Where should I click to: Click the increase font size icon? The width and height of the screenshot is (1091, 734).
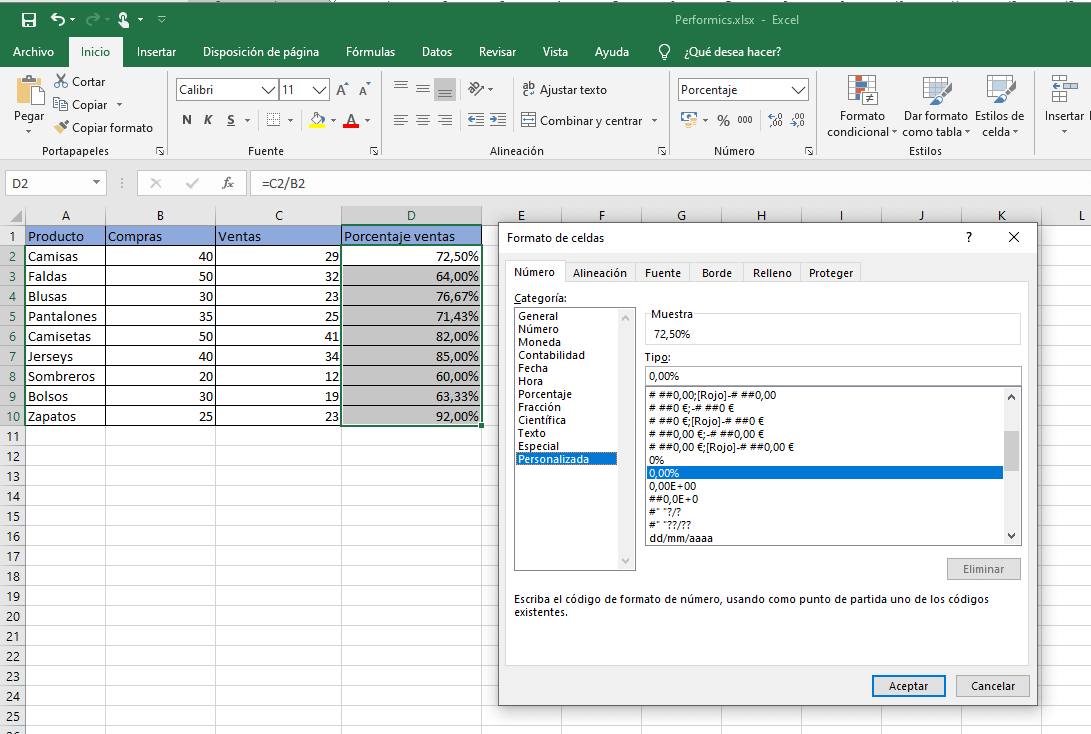(342, 90)
